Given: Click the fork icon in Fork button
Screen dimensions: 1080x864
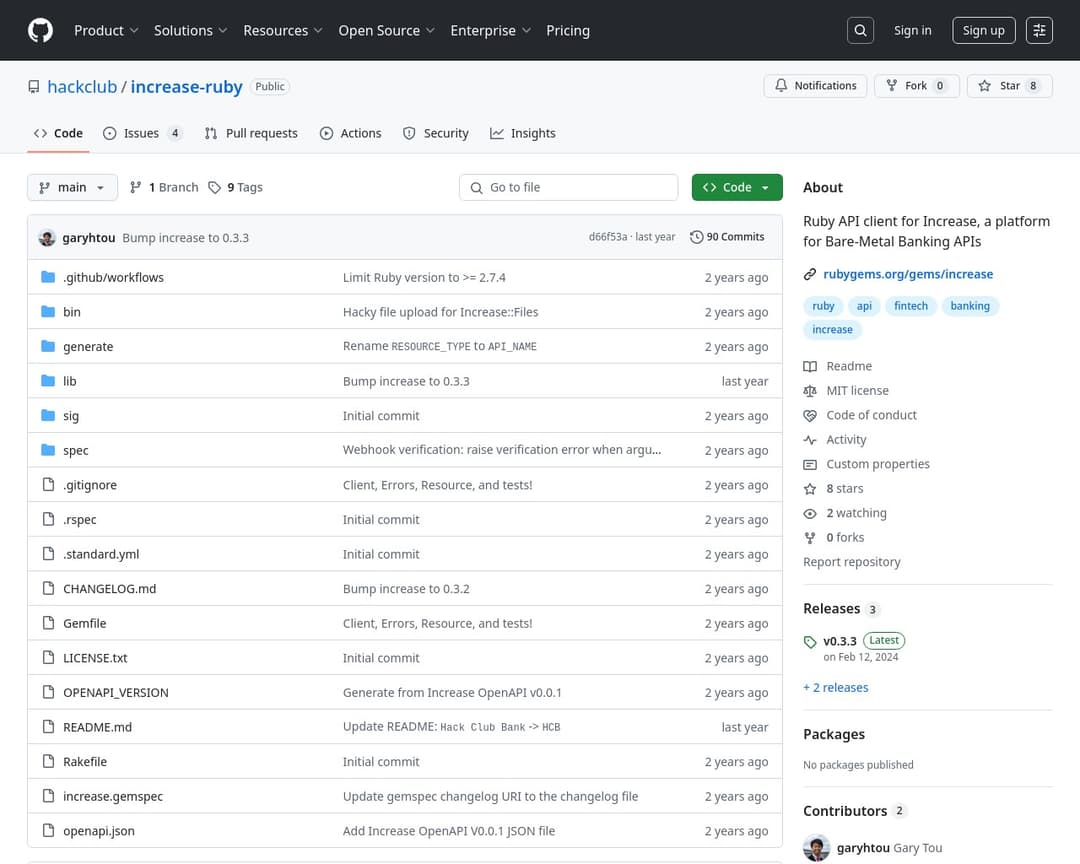Looking at the screenshot, I should pyautogui.click(x=892, y=85).
